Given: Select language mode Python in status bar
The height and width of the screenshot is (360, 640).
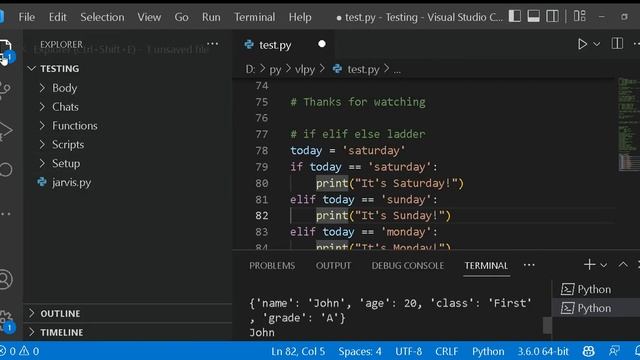Looking at the screenshot, I should (x=488, y=351).
